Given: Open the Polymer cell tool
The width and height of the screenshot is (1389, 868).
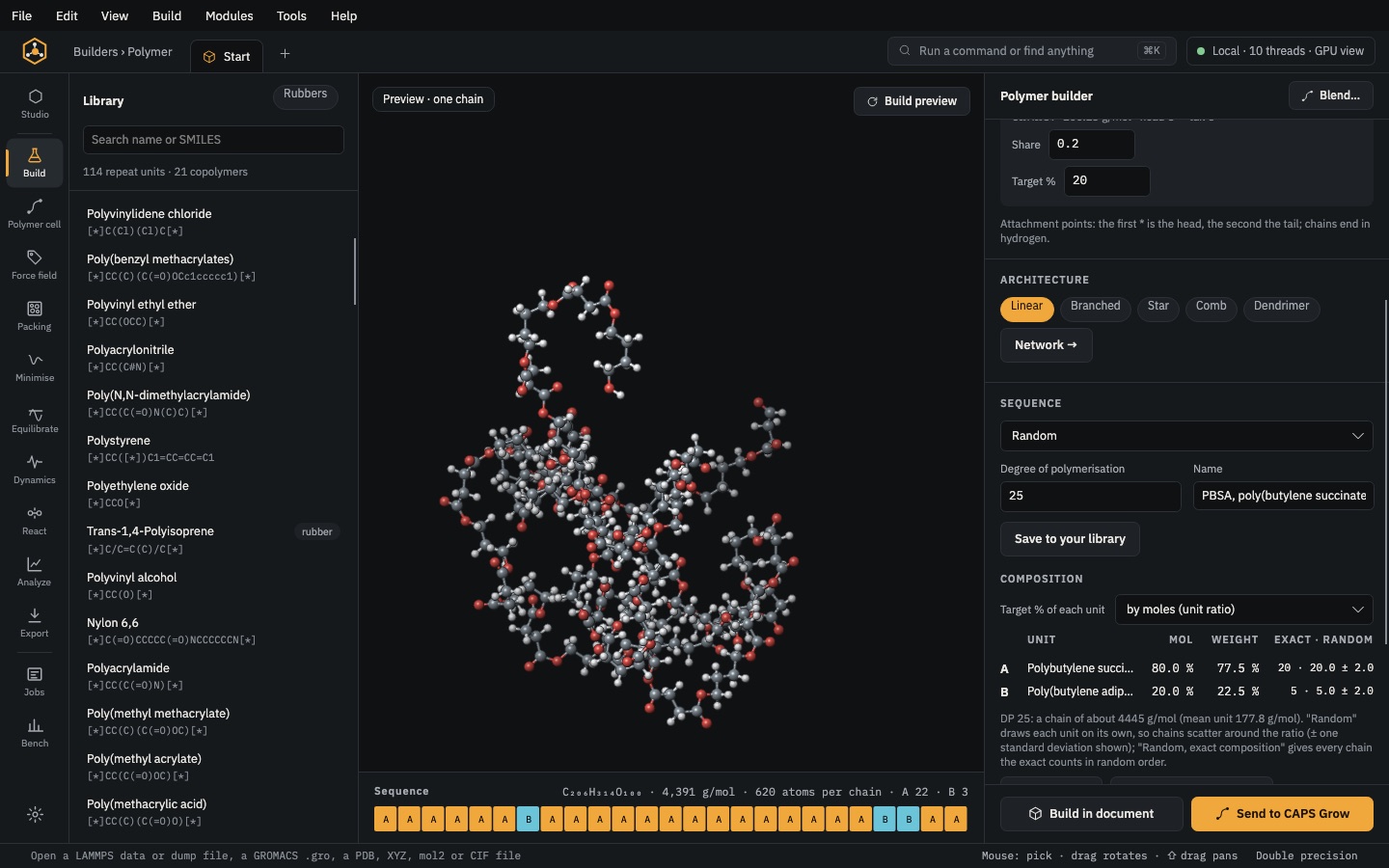Looking at the screenshot, I should click(x=35, y=213).
